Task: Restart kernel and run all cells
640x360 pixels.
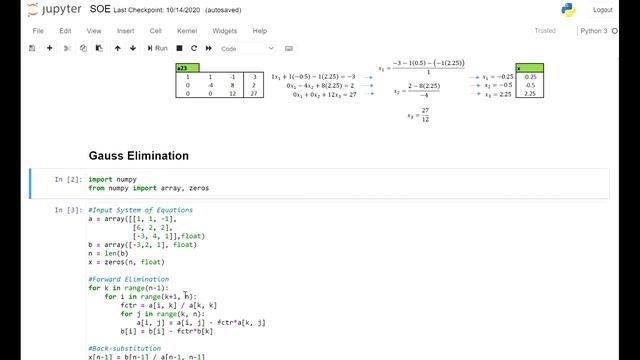Action: pos(209,48)
